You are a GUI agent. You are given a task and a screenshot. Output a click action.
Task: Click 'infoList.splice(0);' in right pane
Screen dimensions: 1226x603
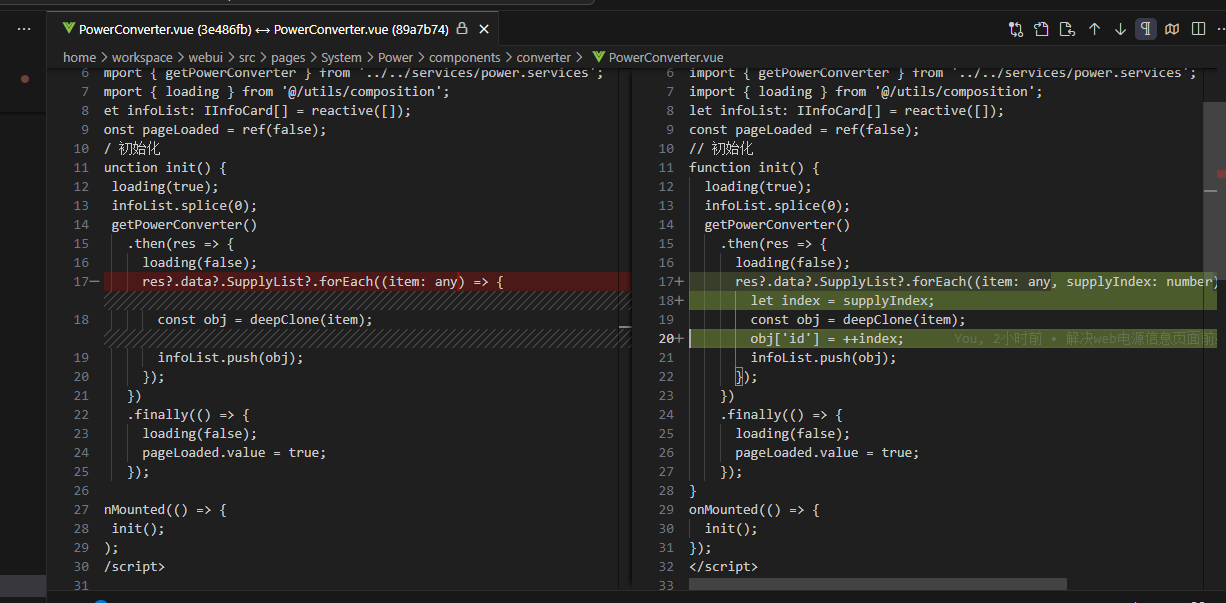777,206
